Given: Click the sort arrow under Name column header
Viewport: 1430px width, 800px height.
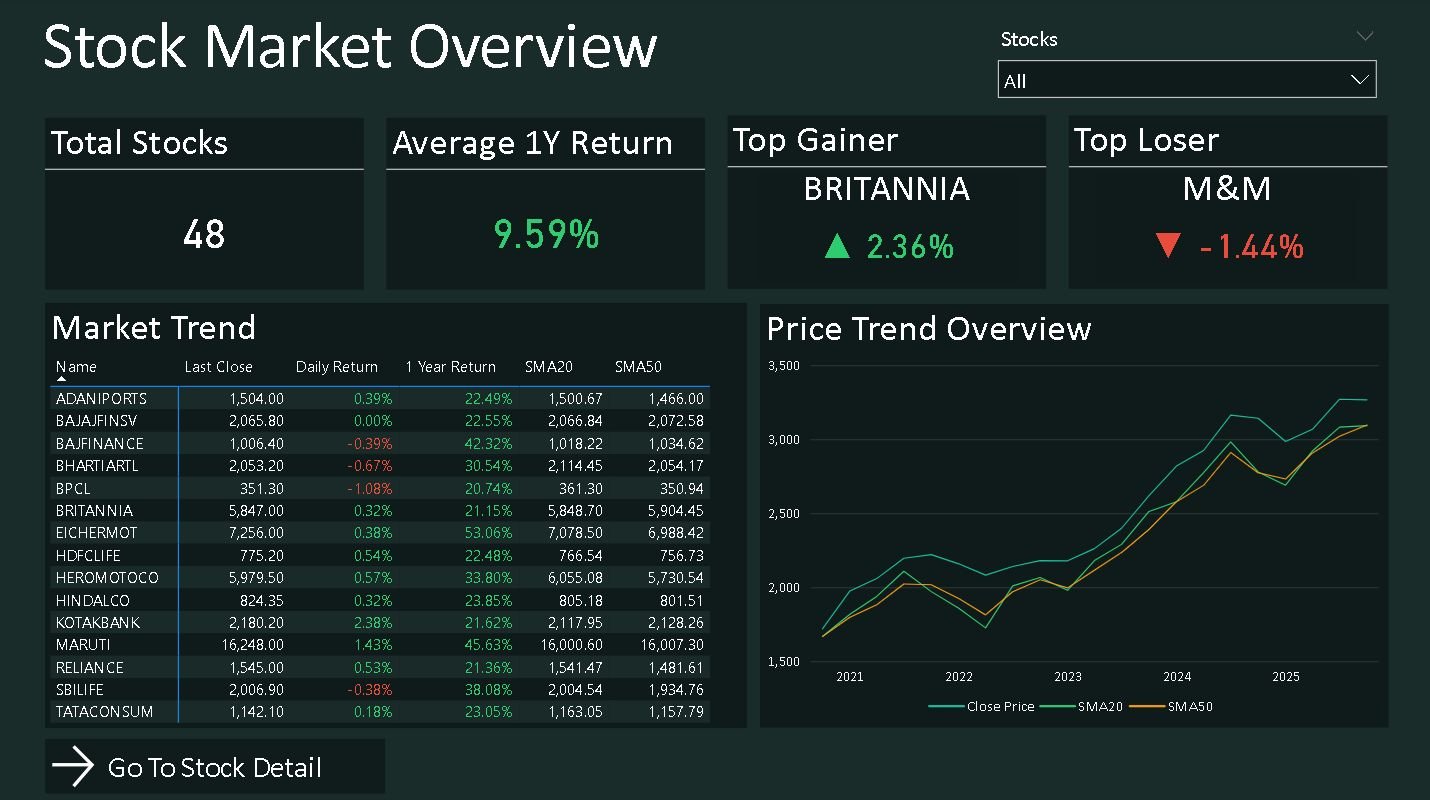Looking at the screenshot, I should point(62,379).
